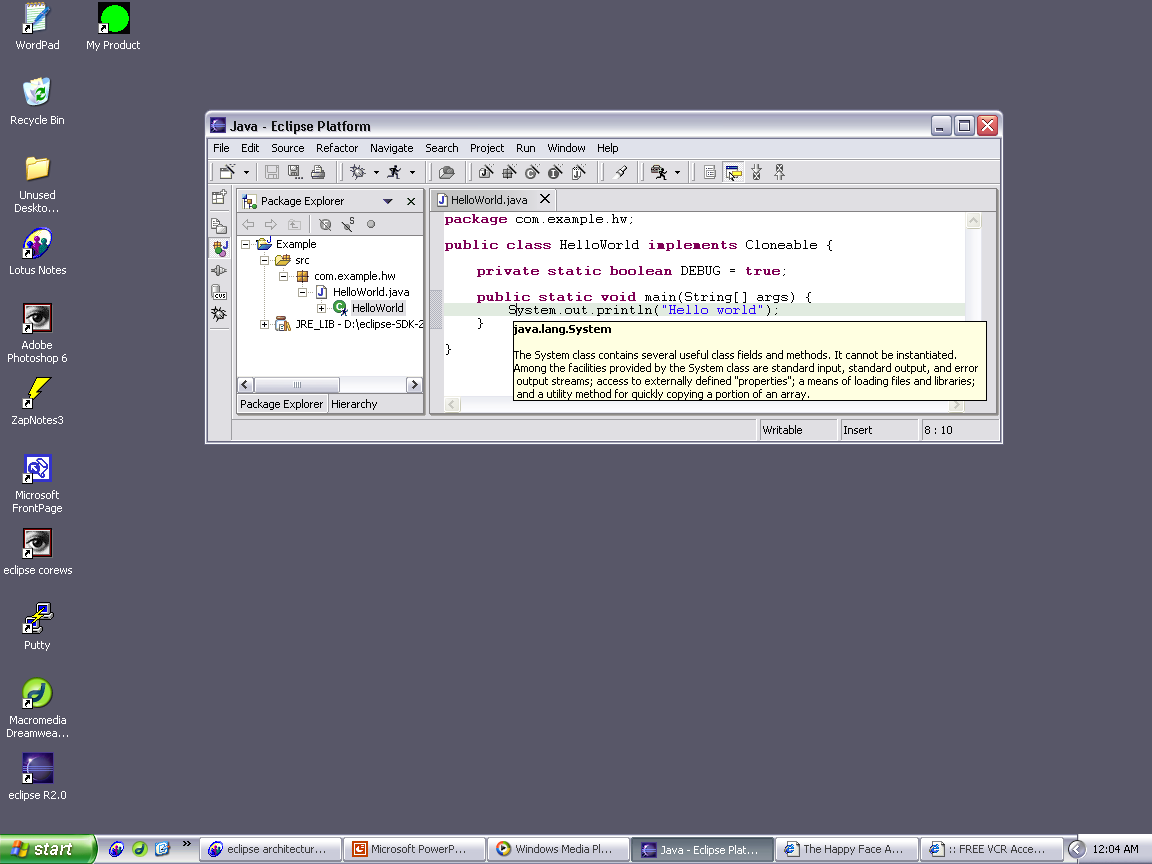1152x864 pixels.
Task: Click the Run running-man toolbar icon
Action: pyautogui.click(x=394, y=172)
